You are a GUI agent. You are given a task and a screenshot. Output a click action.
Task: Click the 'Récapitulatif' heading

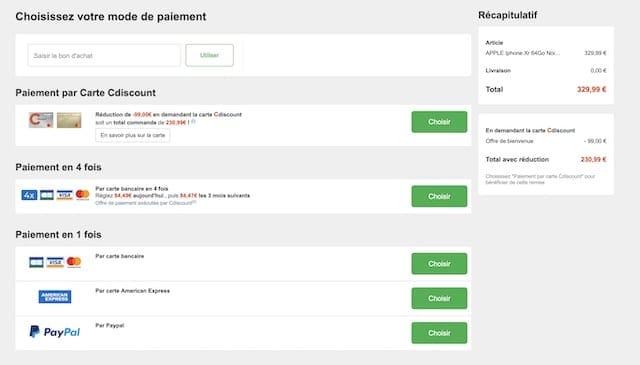[x=507, y=15]
